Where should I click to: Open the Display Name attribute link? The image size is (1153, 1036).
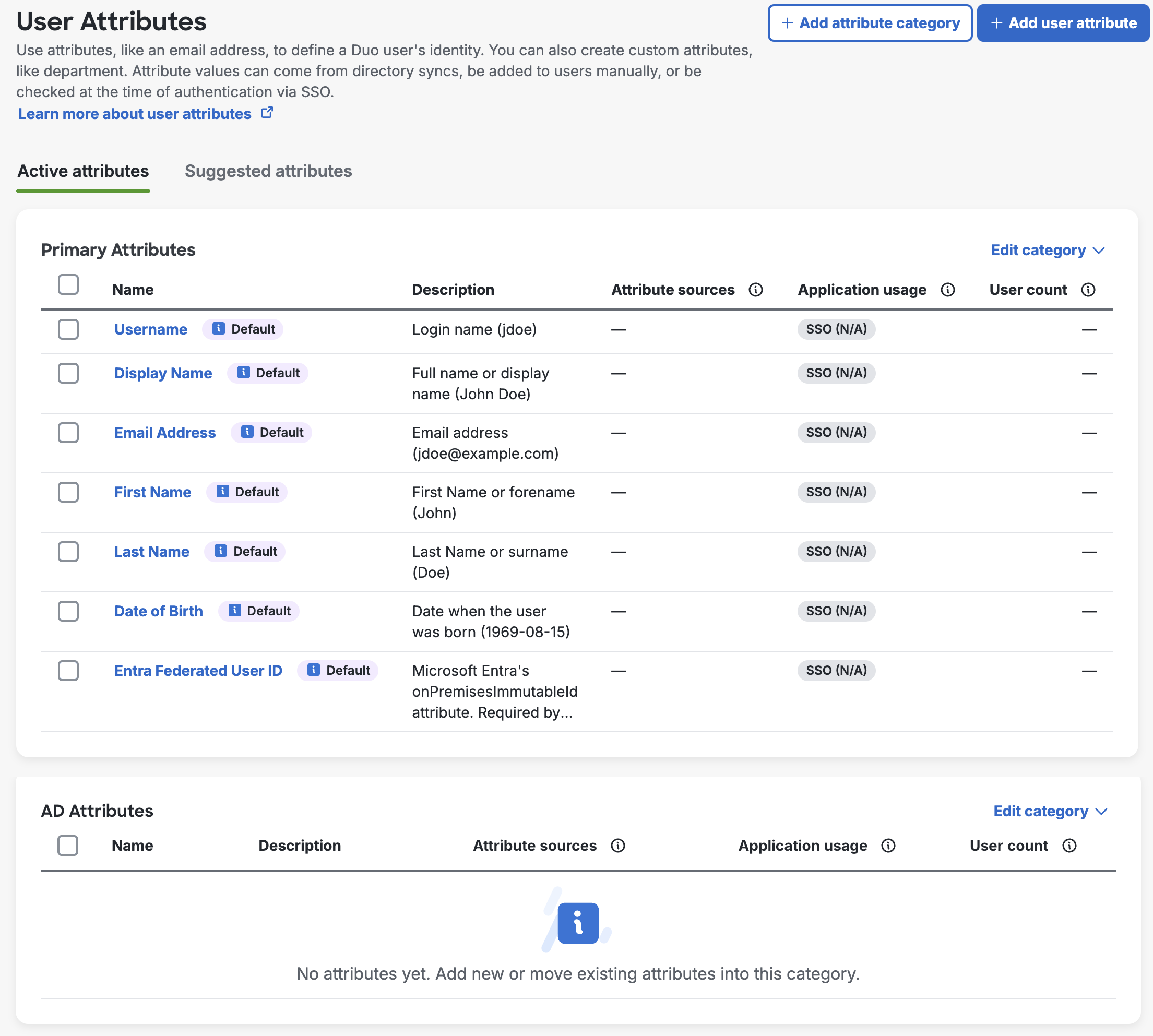(163, 373)
